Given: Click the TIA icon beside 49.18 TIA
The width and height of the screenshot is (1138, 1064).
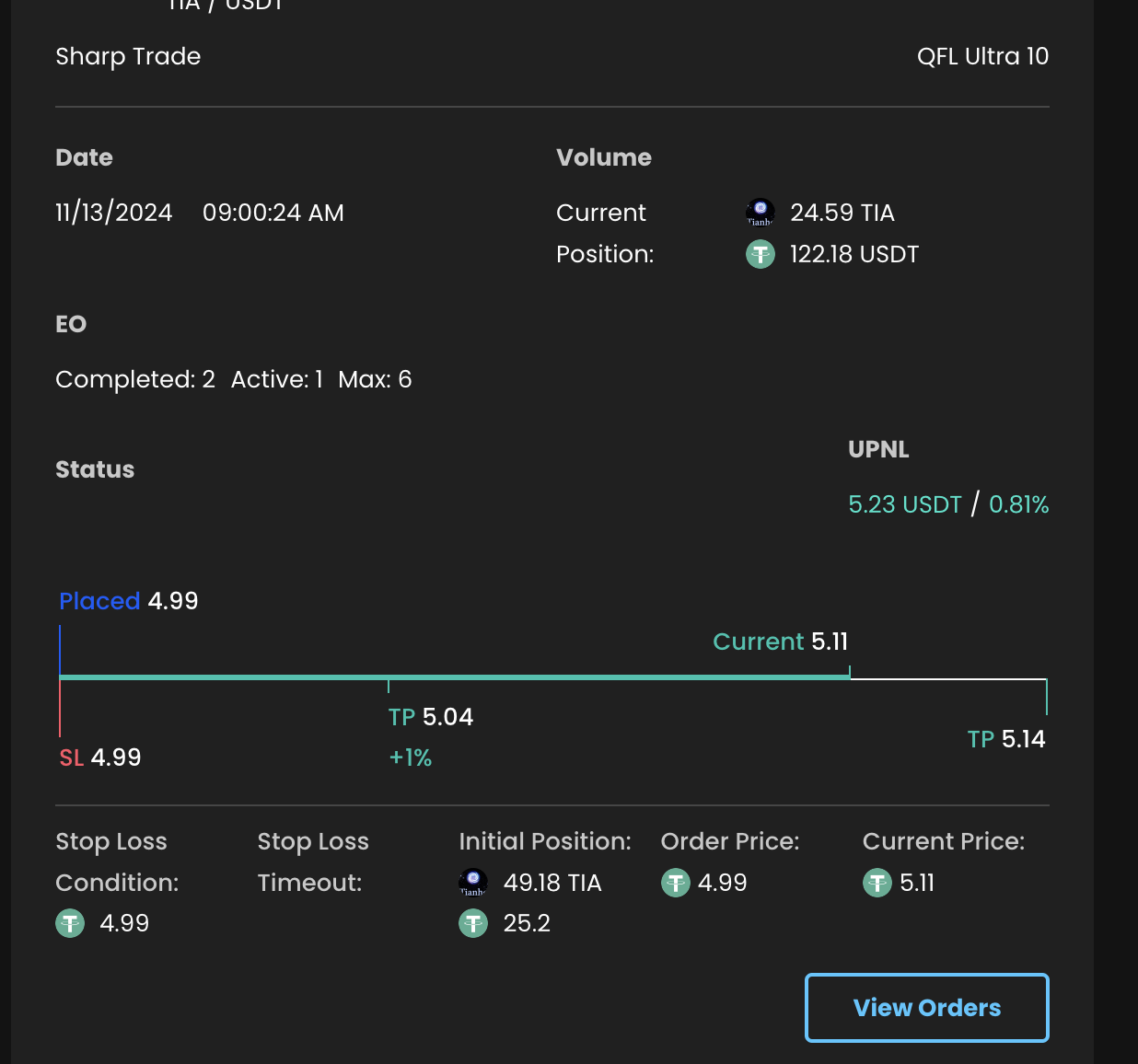Looking at the screenshot, I should click(473, 883).
